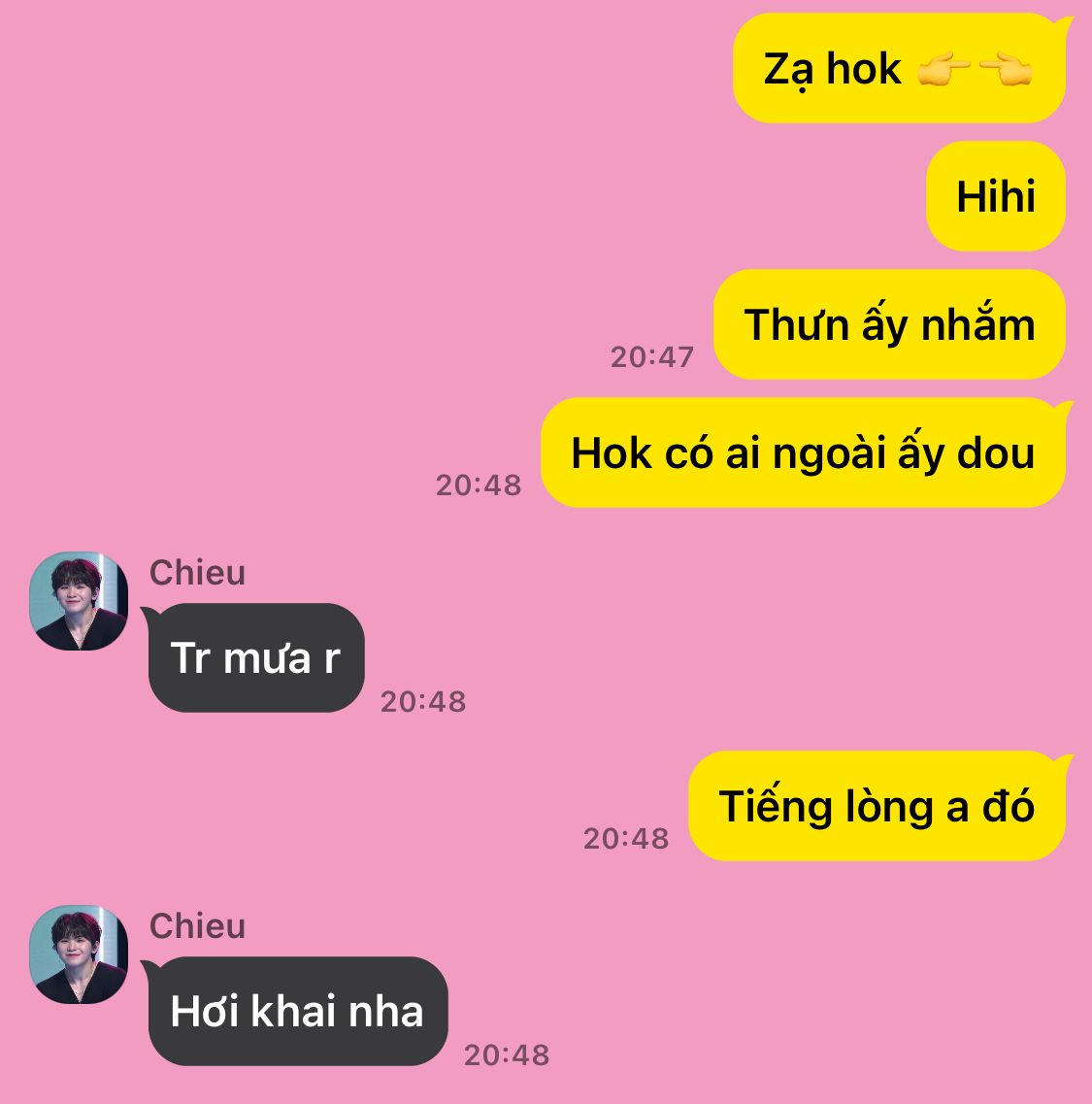Click the timestamp next to "Hơi khai nha"

pos(507,1055)
